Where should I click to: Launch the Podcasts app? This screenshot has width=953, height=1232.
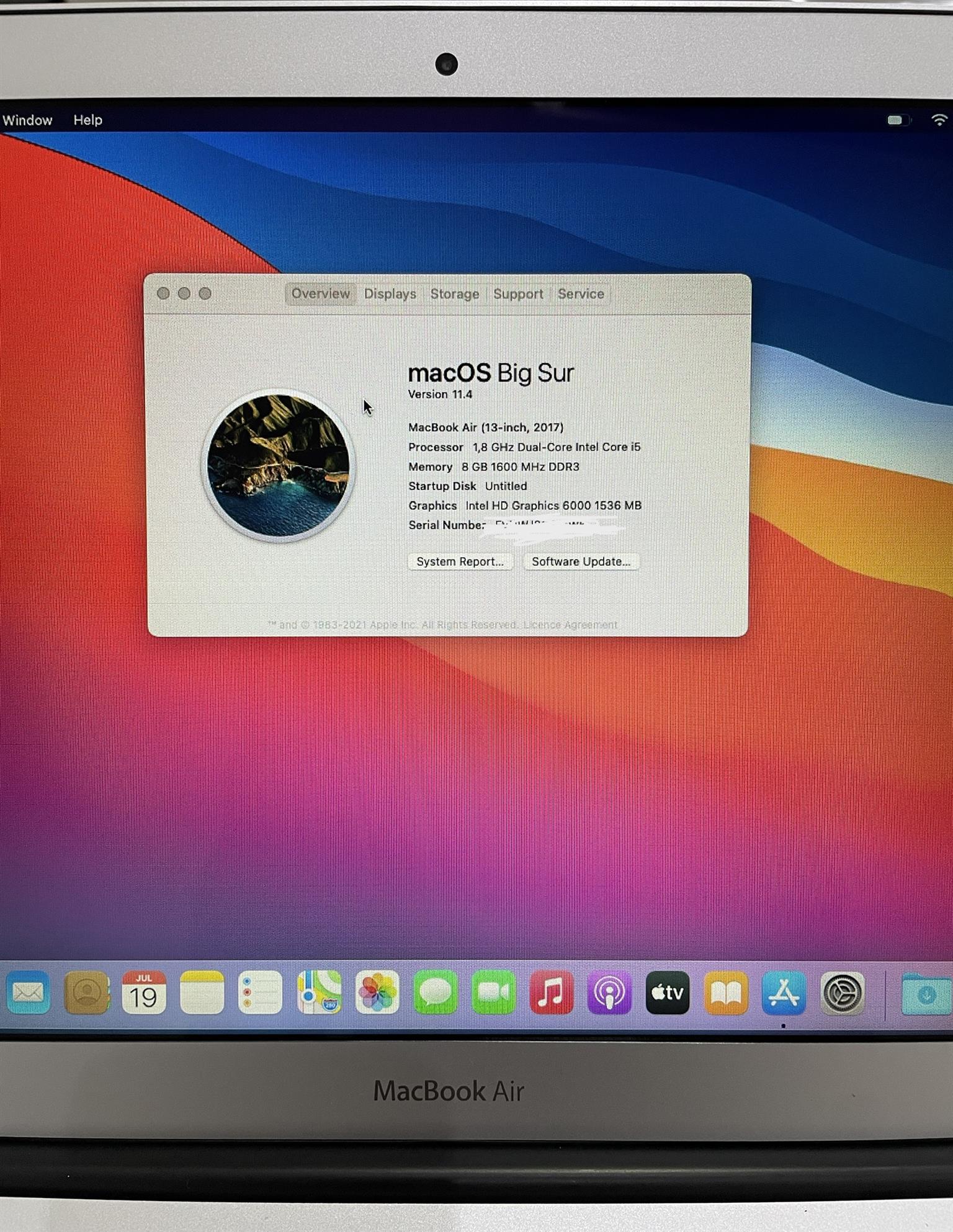[609, 993]
